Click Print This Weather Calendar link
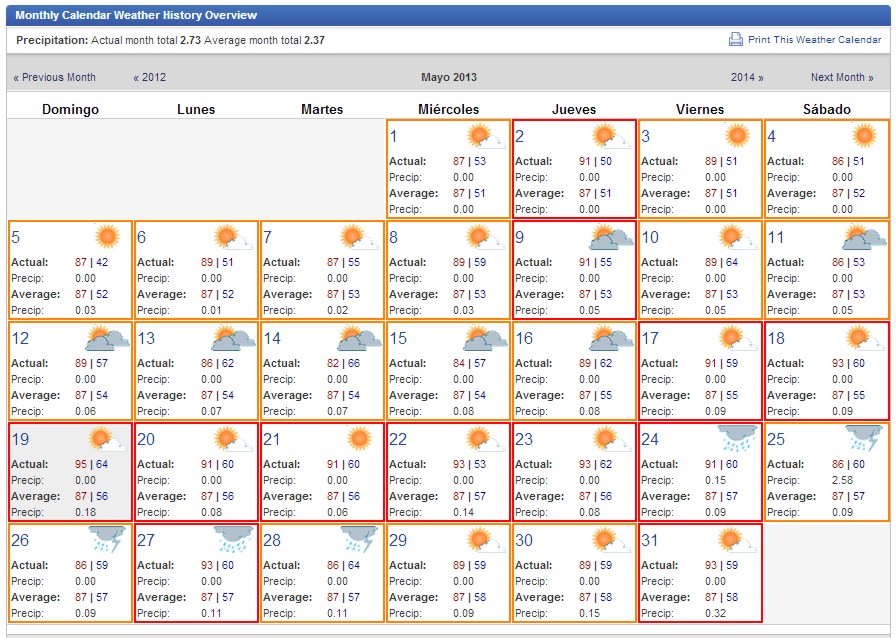896x638 pixels. click(814, 39)
